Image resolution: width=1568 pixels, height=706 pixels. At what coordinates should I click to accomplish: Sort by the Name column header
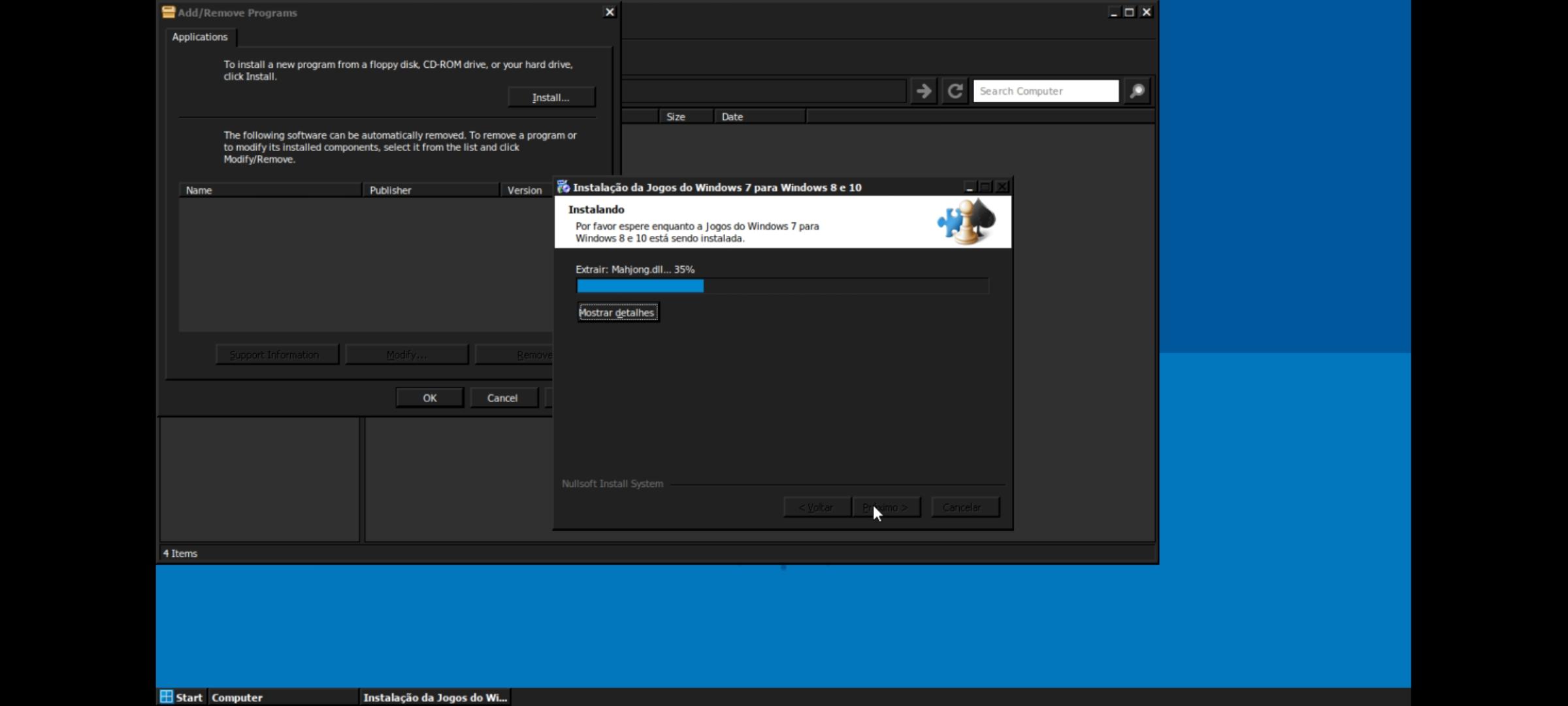point(270,190)
